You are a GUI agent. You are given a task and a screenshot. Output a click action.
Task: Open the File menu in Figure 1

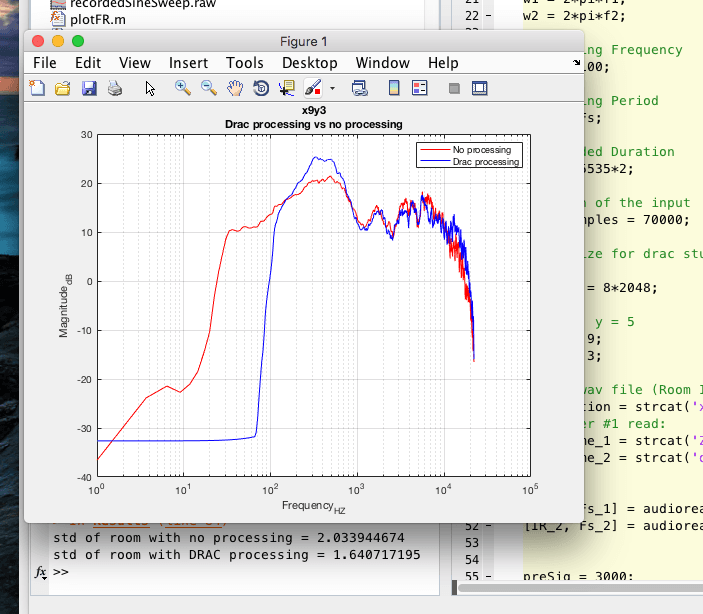click(x=45, y=63)
